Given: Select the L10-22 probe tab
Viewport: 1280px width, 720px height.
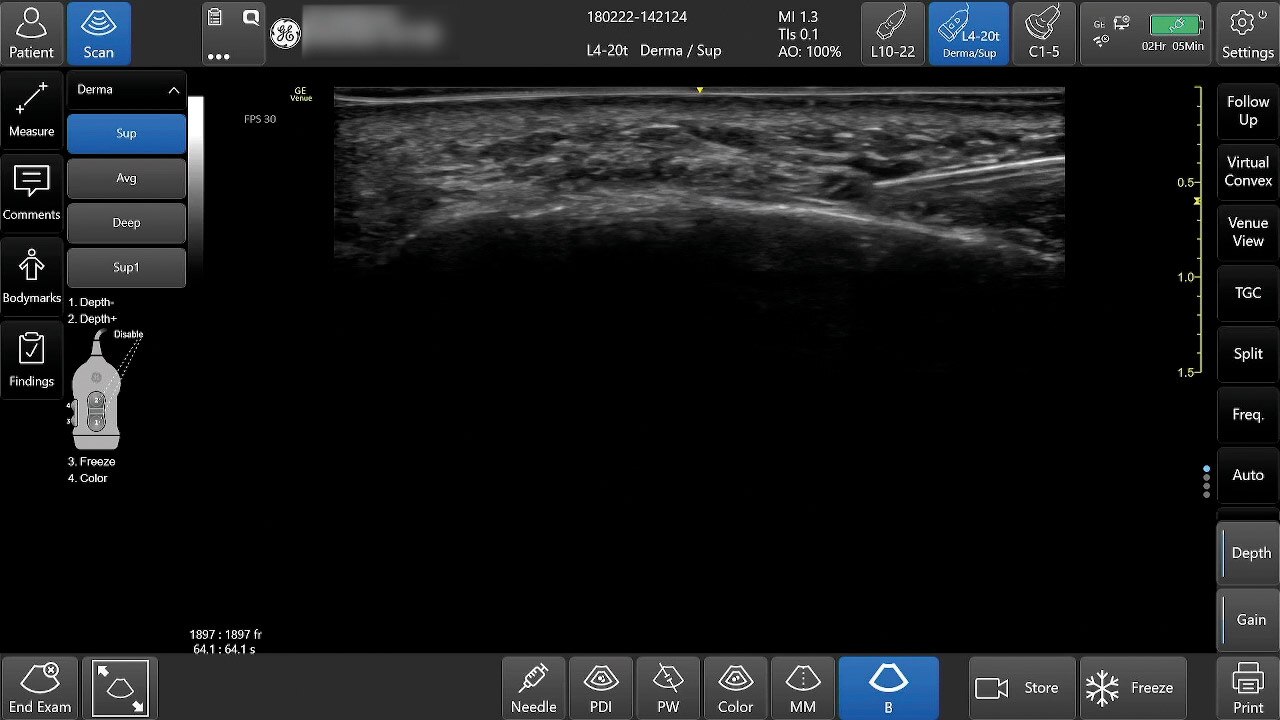Looking at the screenshot, I should click(x=892, y=33).
